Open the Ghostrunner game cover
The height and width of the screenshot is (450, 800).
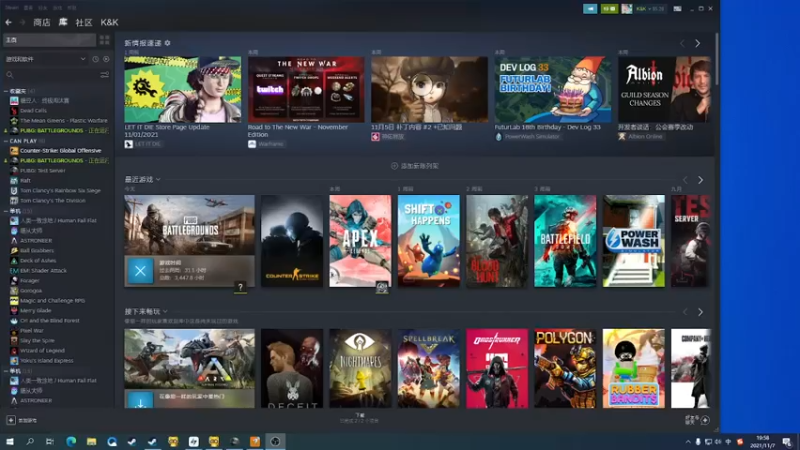pos(497,368)
